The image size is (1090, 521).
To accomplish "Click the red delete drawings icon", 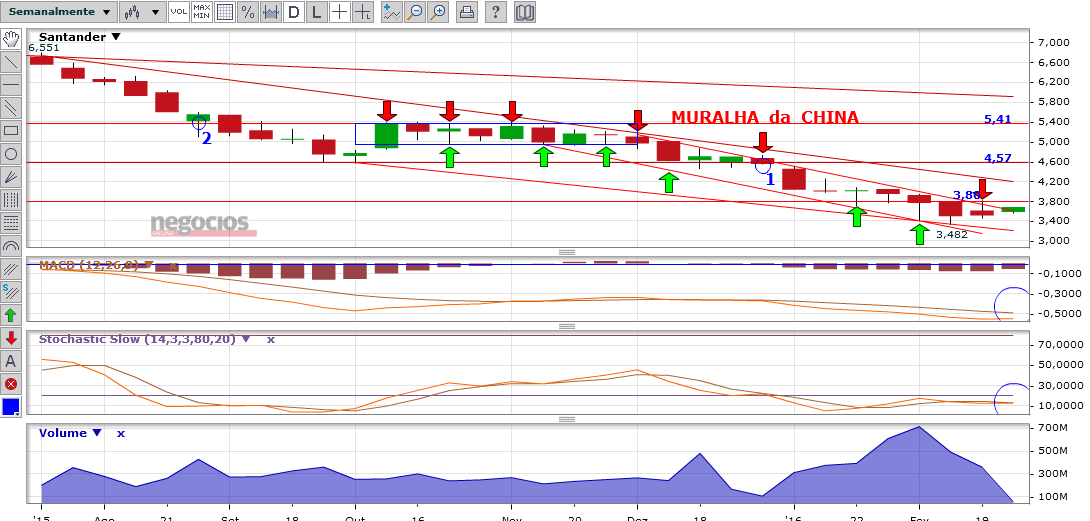I will click(11, 383).
